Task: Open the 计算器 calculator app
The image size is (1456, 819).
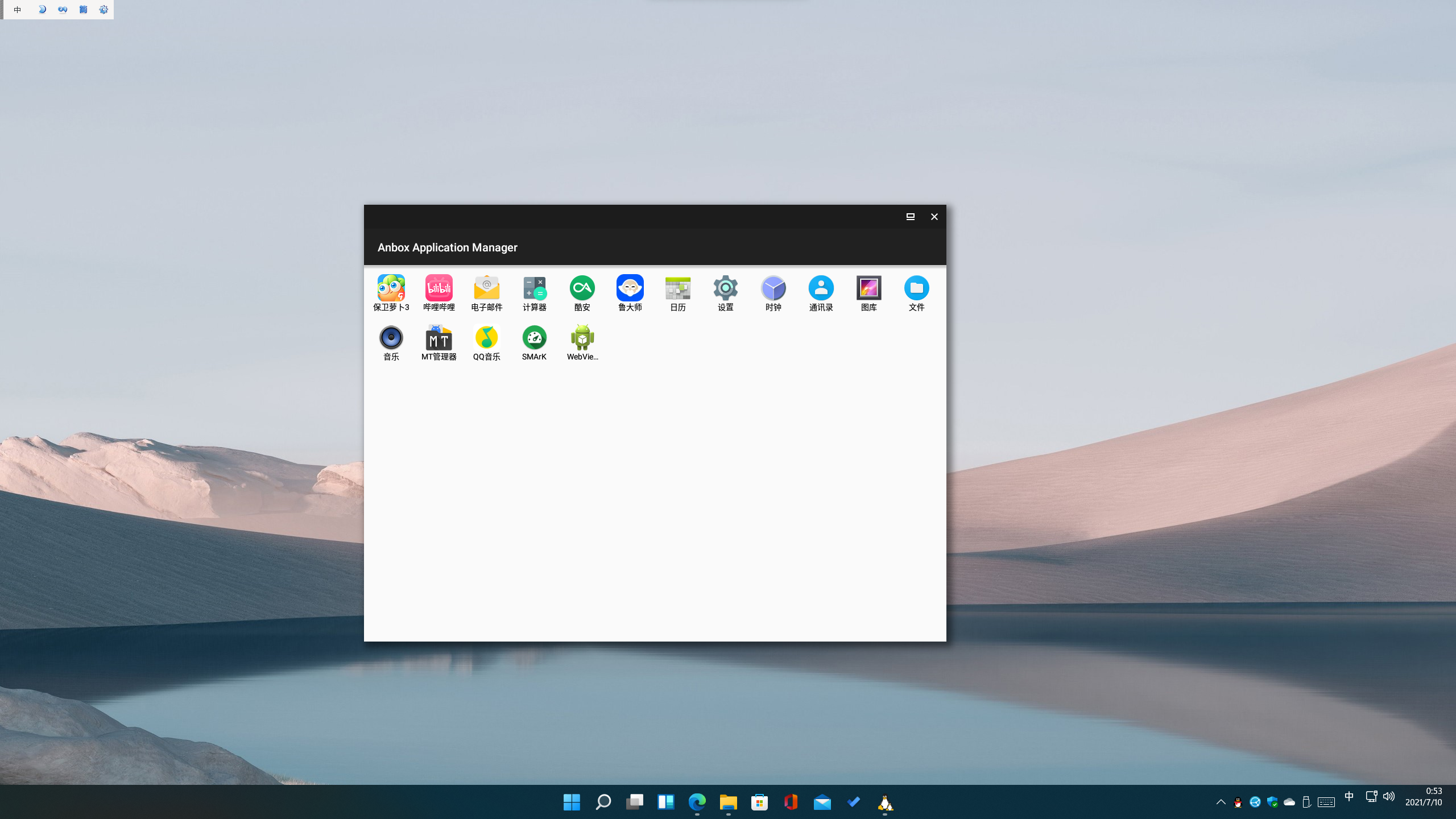Action: pos(535,289)
